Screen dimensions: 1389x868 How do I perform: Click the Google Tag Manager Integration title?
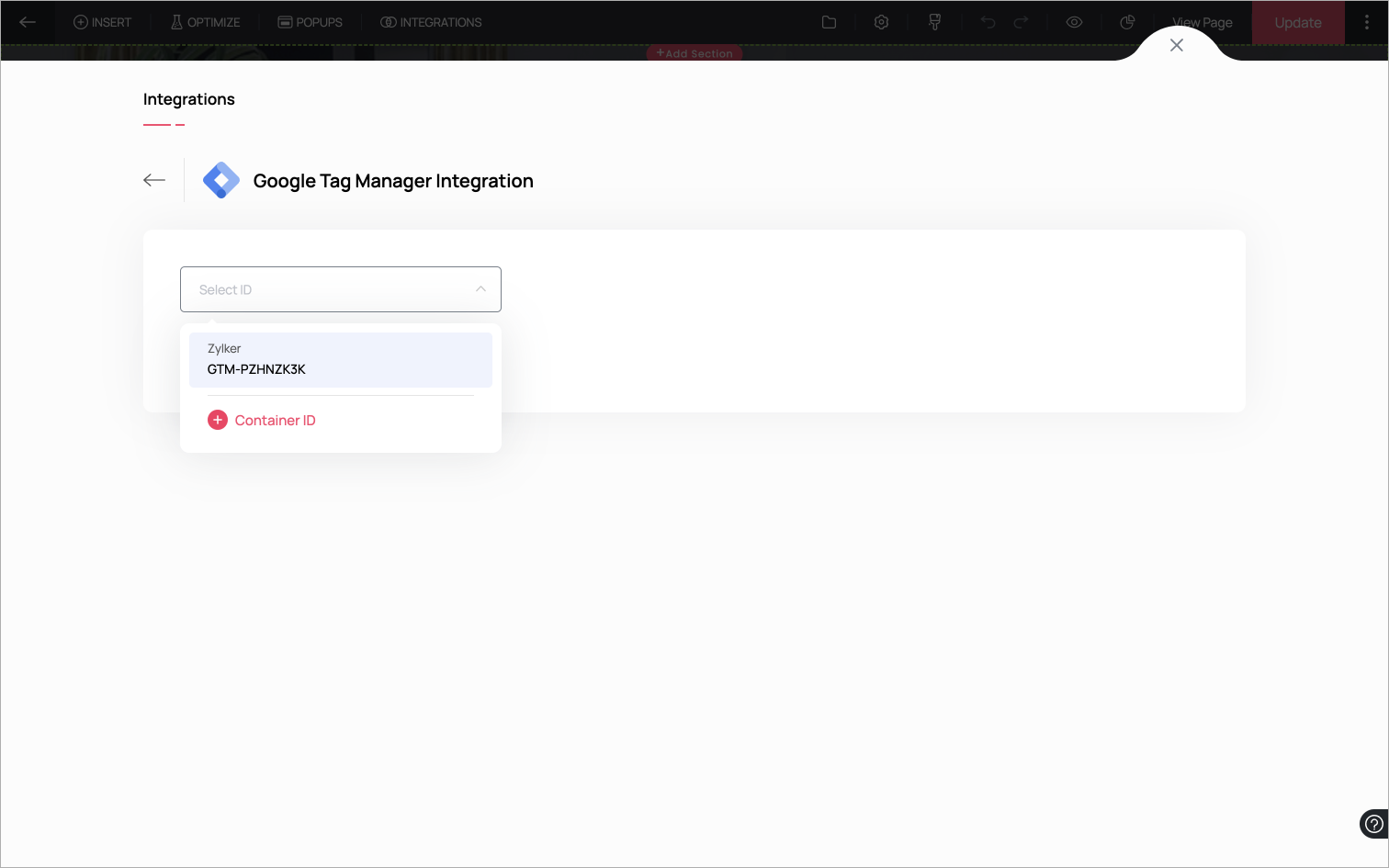[393, 181]
